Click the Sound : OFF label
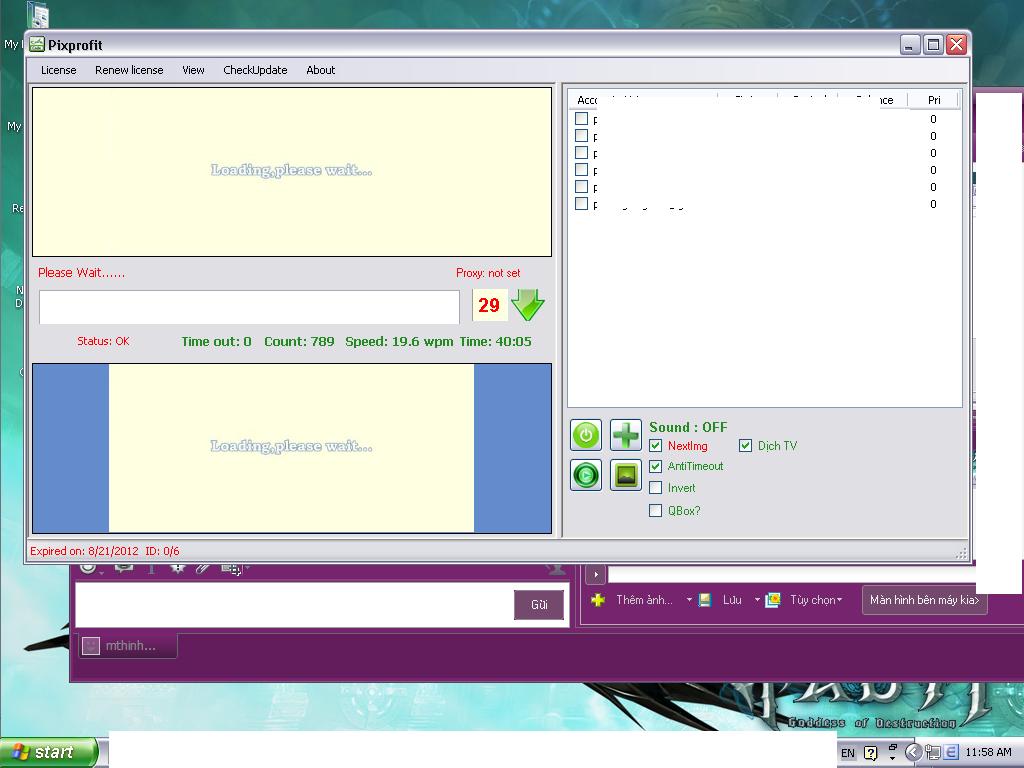Screen dimensions: 1024x768 tap(688, 427)
